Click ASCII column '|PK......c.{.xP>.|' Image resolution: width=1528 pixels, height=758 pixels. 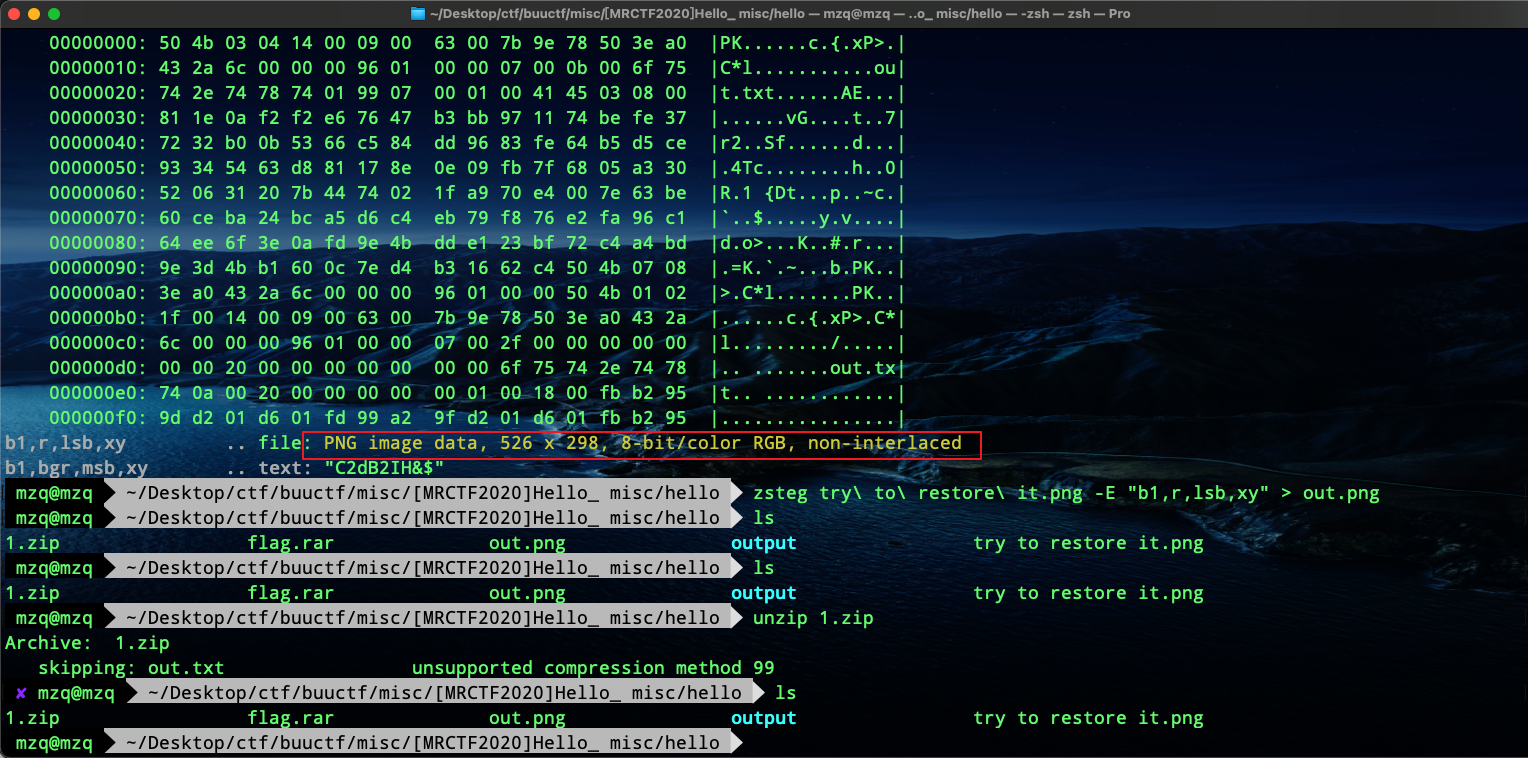[x=808, y=44]
